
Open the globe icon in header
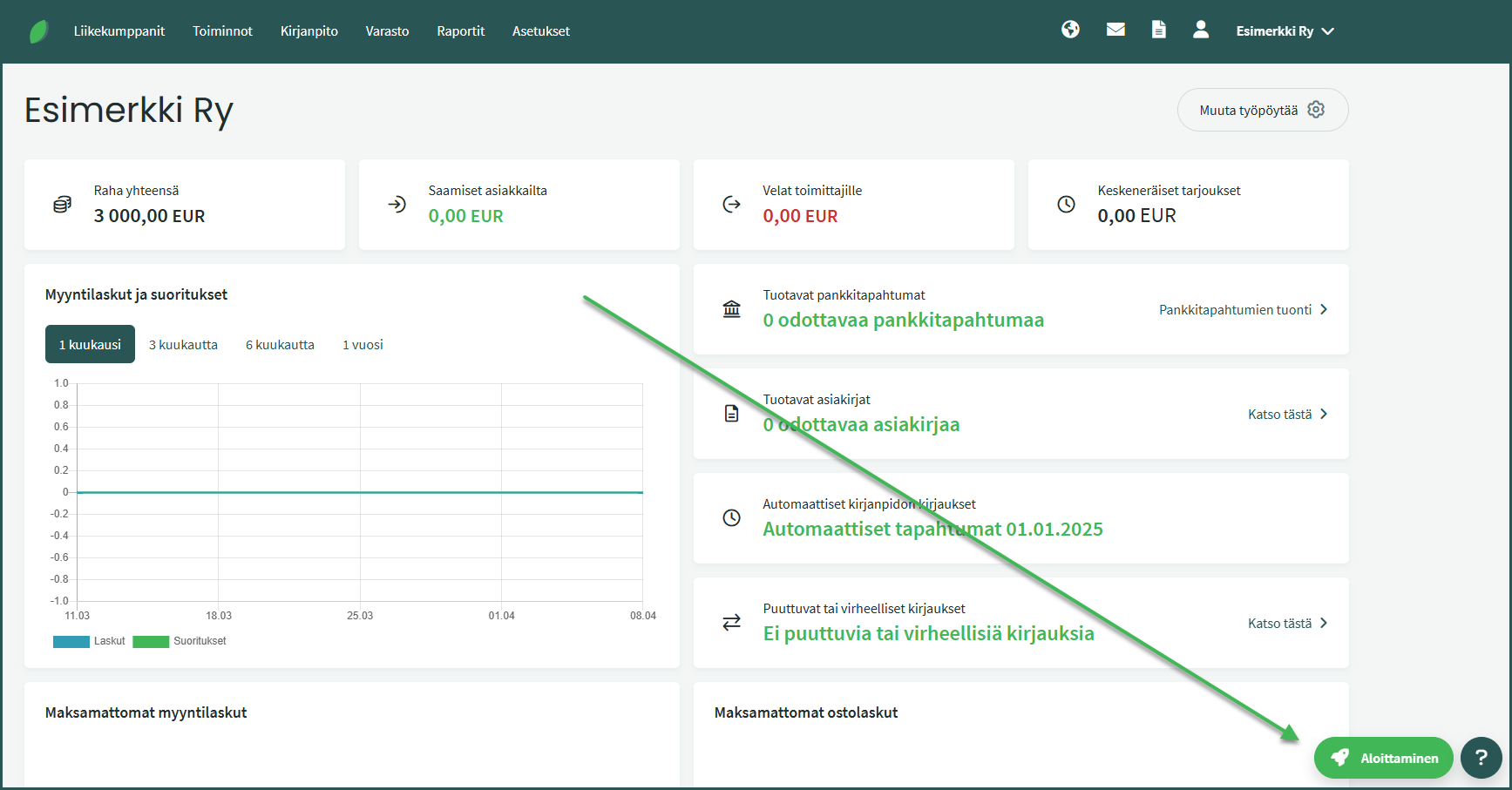[x=1070, y=30]
